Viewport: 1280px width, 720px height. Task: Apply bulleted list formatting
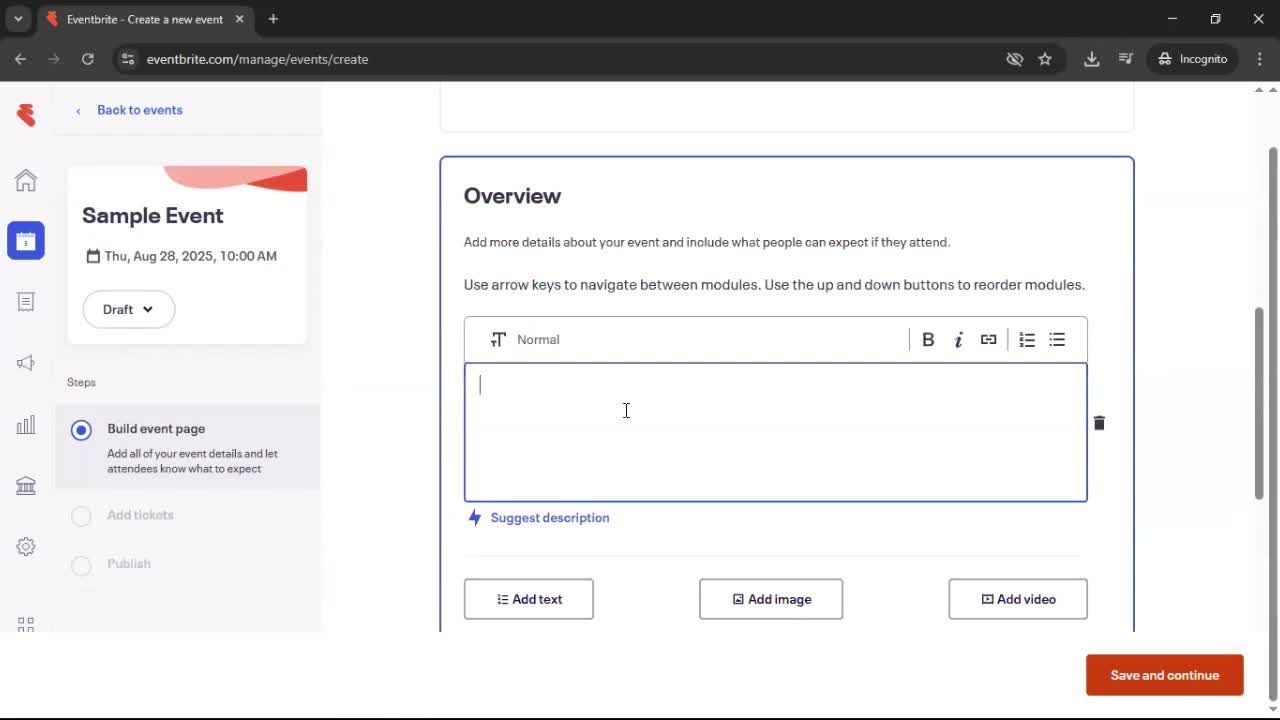click(x=1057, y=340)
